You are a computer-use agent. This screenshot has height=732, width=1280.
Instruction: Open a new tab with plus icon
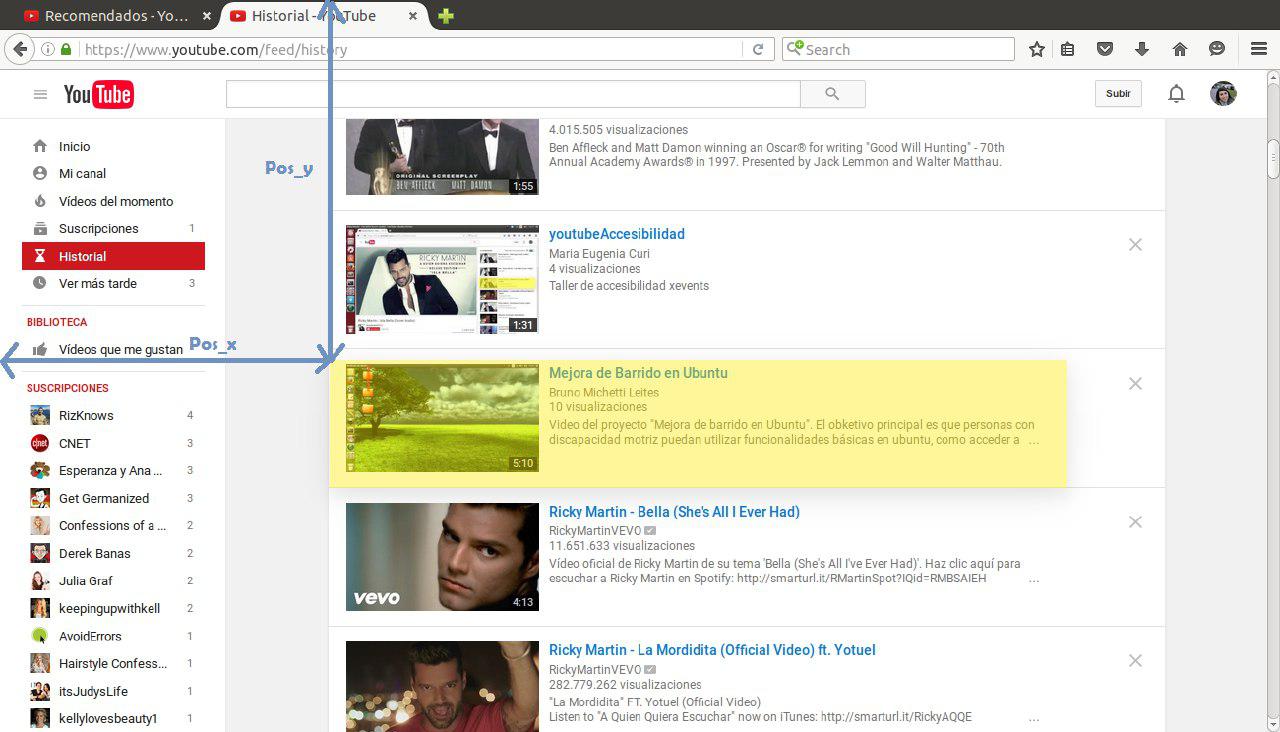point(446,16)
